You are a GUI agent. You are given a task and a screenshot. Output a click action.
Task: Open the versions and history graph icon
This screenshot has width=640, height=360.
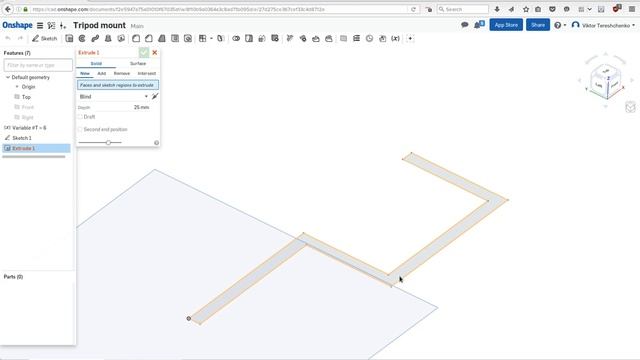[51, 25]
